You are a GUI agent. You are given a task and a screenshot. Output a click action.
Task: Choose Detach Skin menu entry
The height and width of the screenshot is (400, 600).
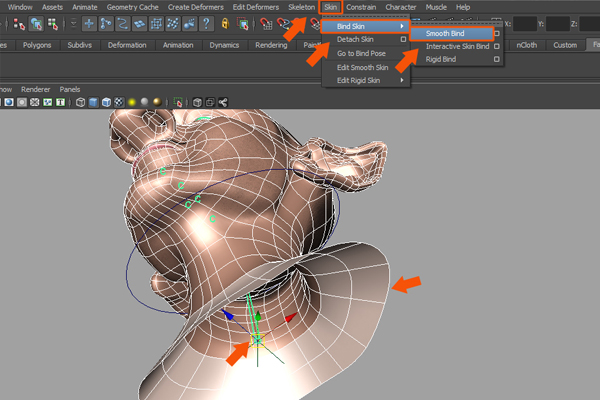pos(355,39)
